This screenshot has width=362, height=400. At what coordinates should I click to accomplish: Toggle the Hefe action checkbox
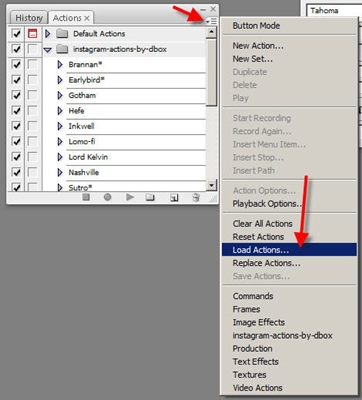16,110
